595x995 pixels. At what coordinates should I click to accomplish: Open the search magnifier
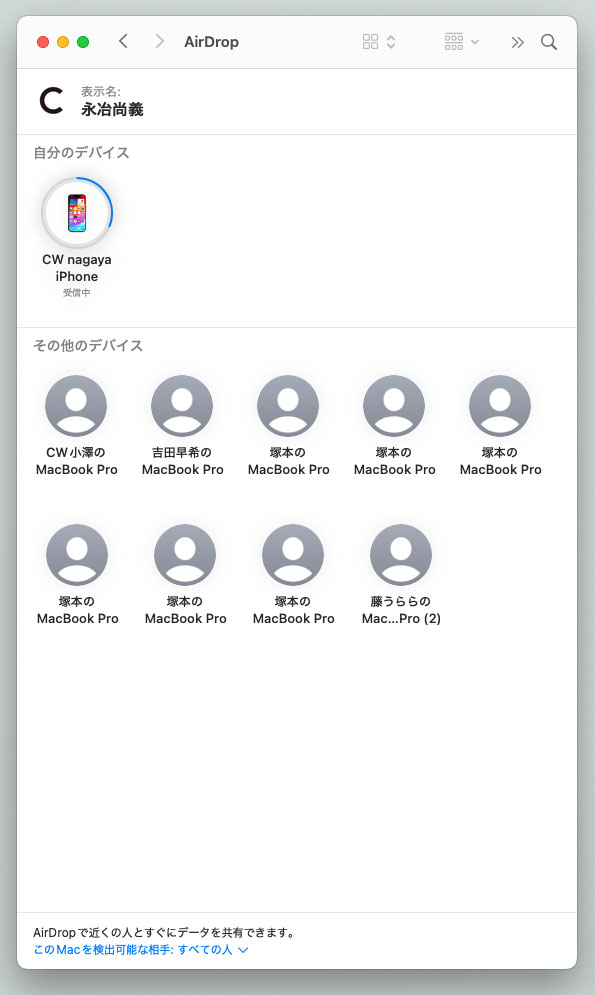pos(549,42)
